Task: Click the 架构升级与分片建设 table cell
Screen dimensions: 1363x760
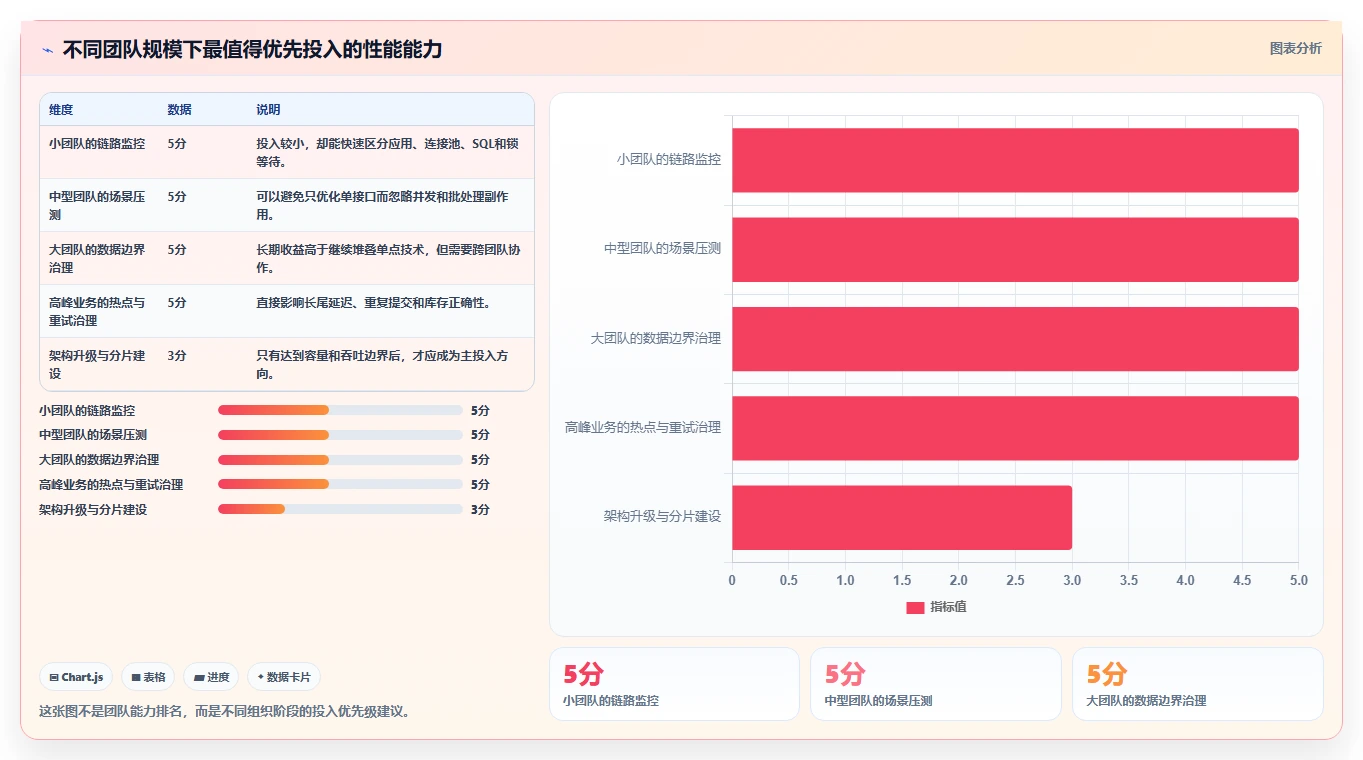Action: (x=97, y=364)
